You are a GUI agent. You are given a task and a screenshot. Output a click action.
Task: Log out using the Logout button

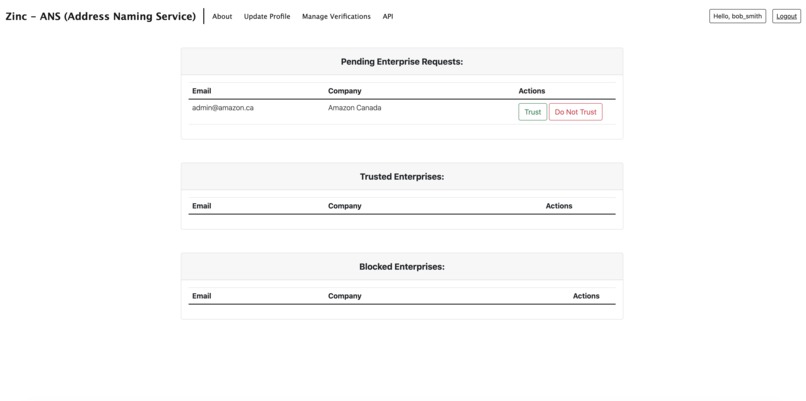[786, 16]
